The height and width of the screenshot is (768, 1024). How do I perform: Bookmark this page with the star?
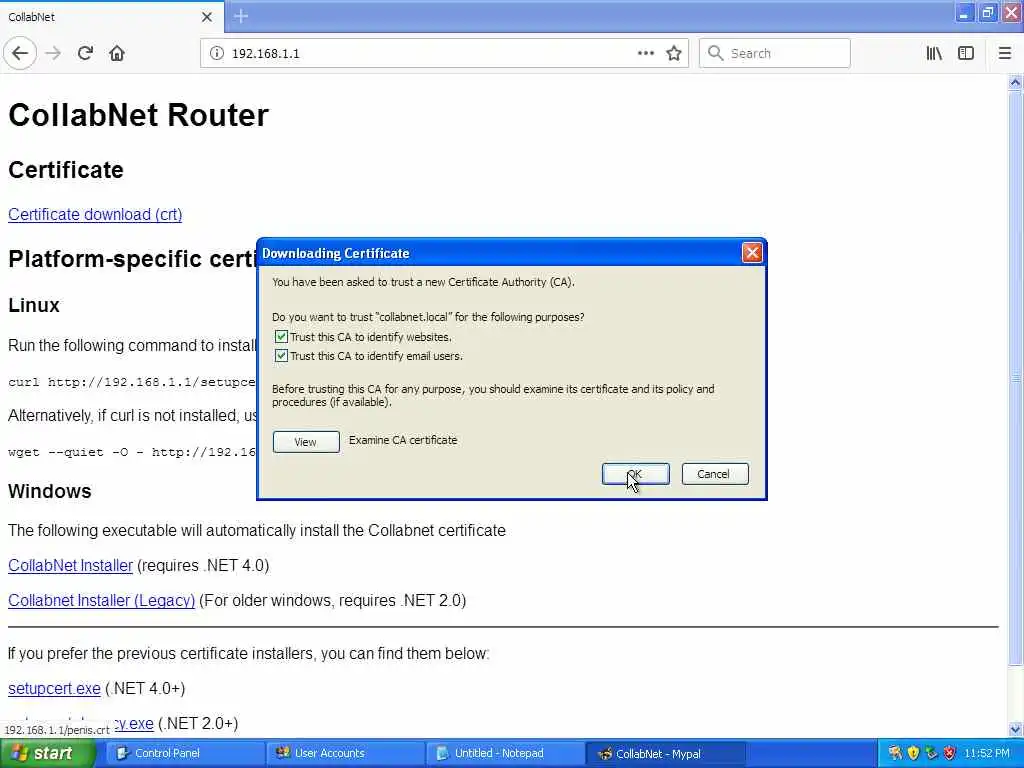(x=674, y=54)
